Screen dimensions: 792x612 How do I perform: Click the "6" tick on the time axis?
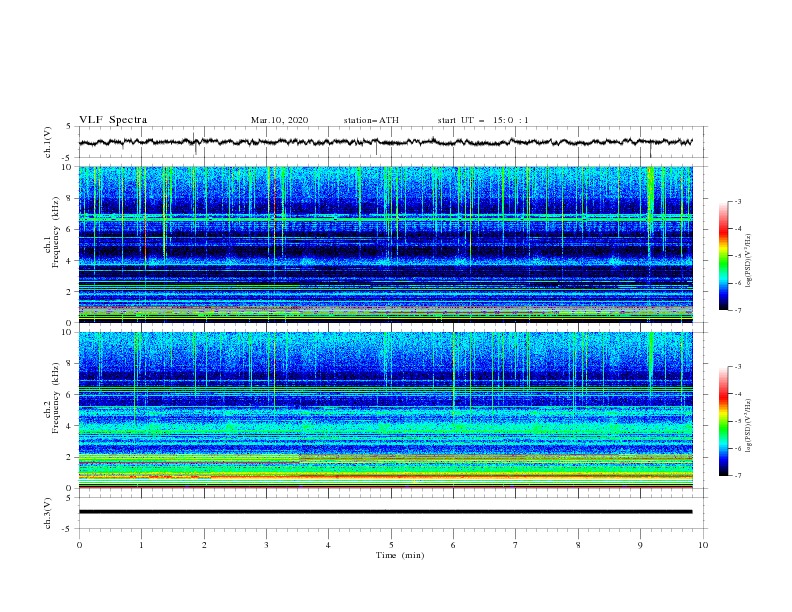click(x=453, y=545)
